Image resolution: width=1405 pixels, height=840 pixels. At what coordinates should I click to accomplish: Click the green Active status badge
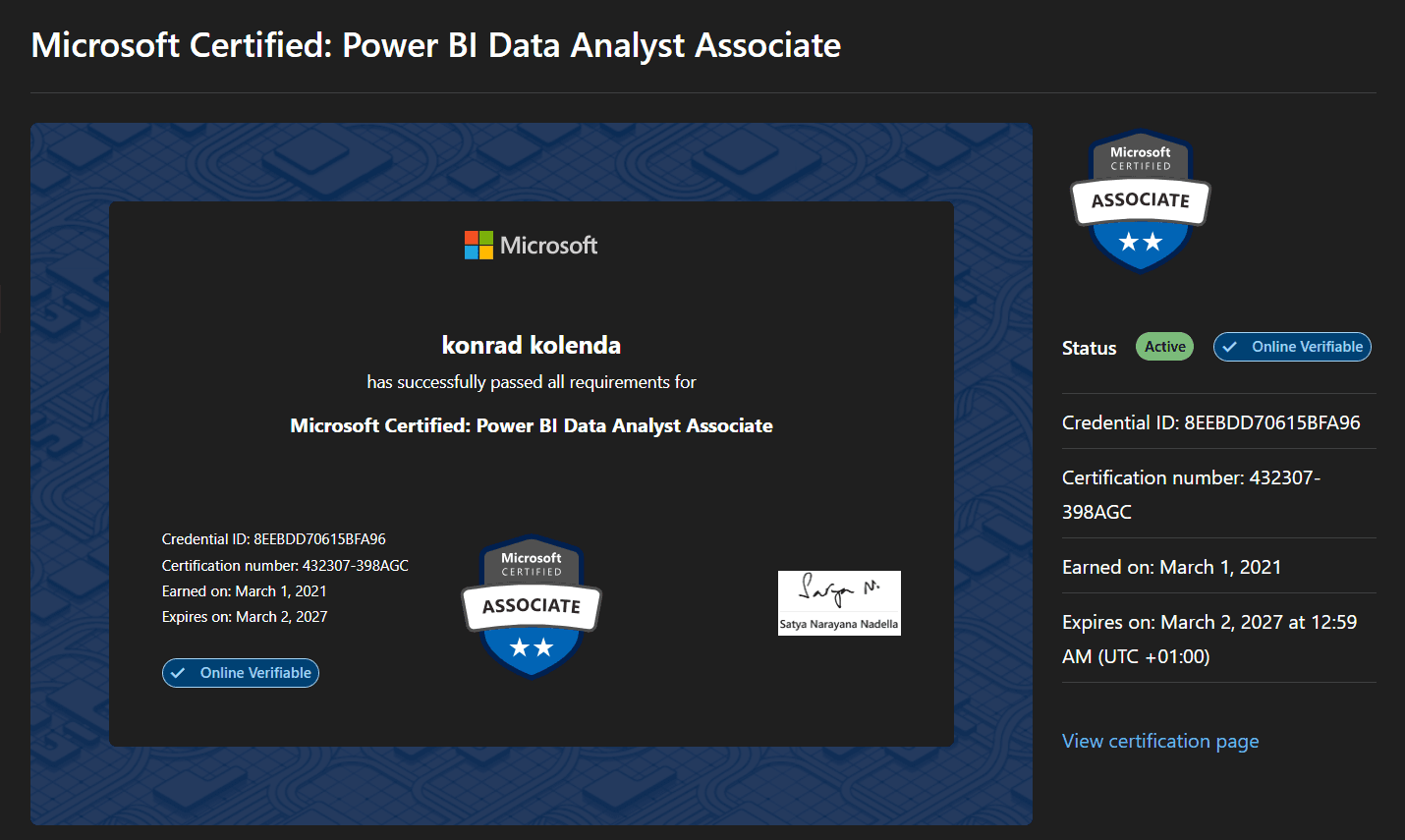1164,347
